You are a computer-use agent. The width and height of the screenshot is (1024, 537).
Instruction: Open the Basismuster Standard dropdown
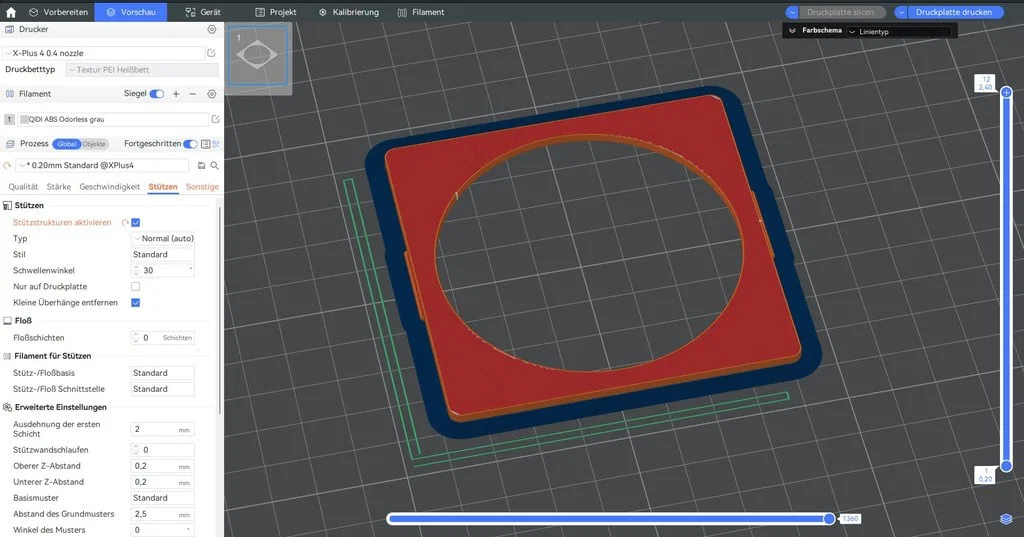(x=163, y=498)
